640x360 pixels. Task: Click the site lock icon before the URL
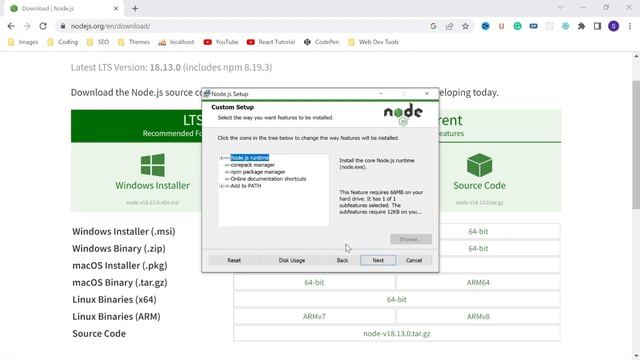pos(62,26)
